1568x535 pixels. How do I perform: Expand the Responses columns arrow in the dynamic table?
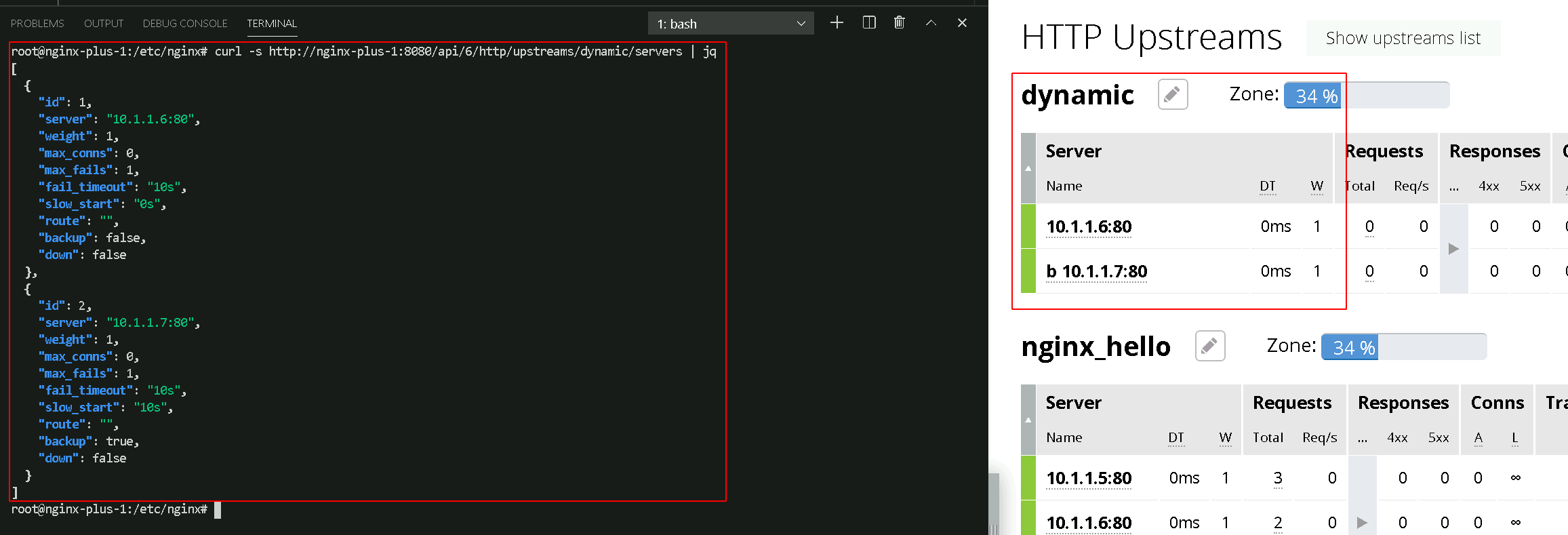pos(1453,249)
